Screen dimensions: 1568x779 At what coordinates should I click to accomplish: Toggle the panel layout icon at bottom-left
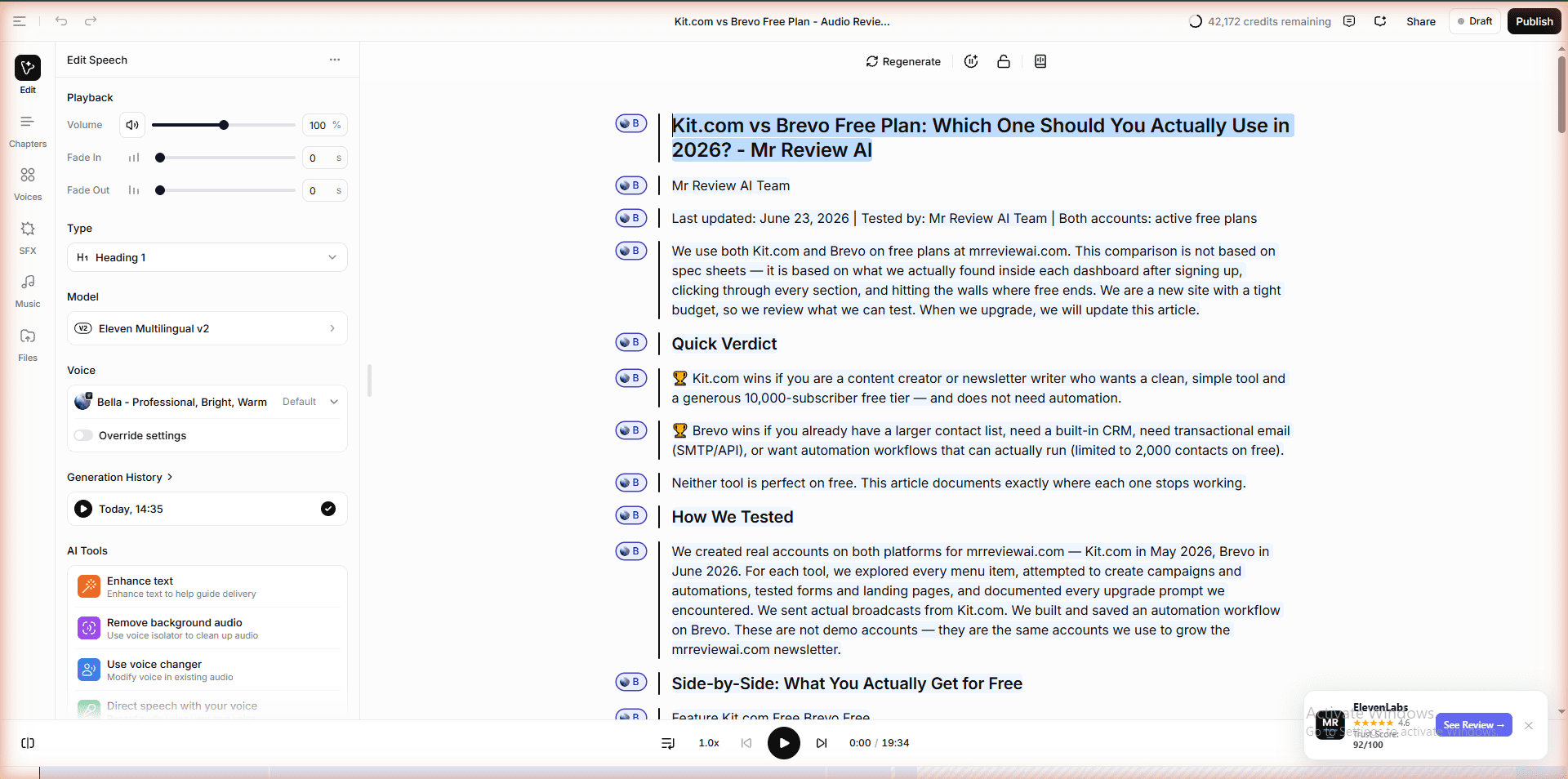click(28, 743)
